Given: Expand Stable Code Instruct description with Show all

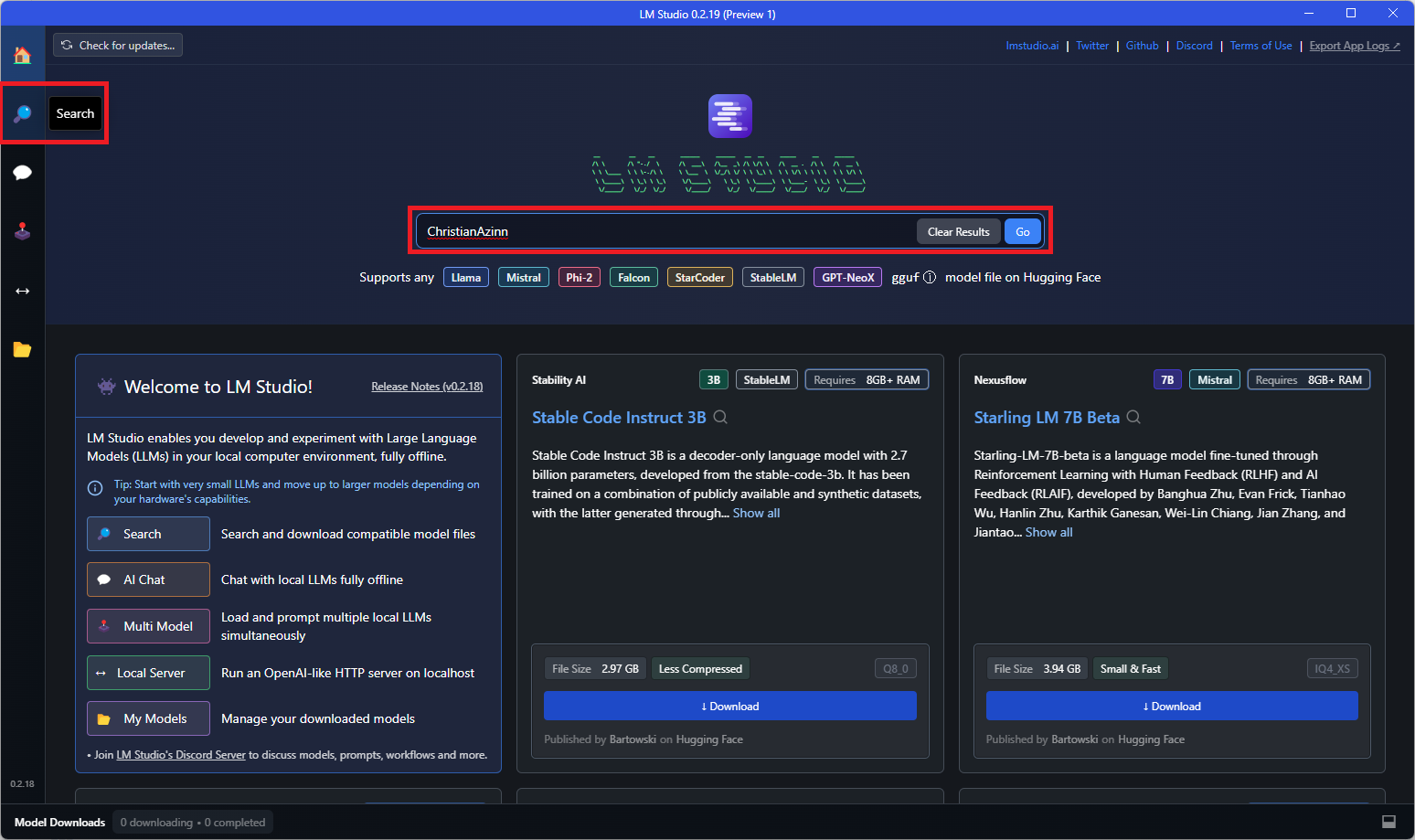Looking at the screenshot, I should click(x=756, y=514).
